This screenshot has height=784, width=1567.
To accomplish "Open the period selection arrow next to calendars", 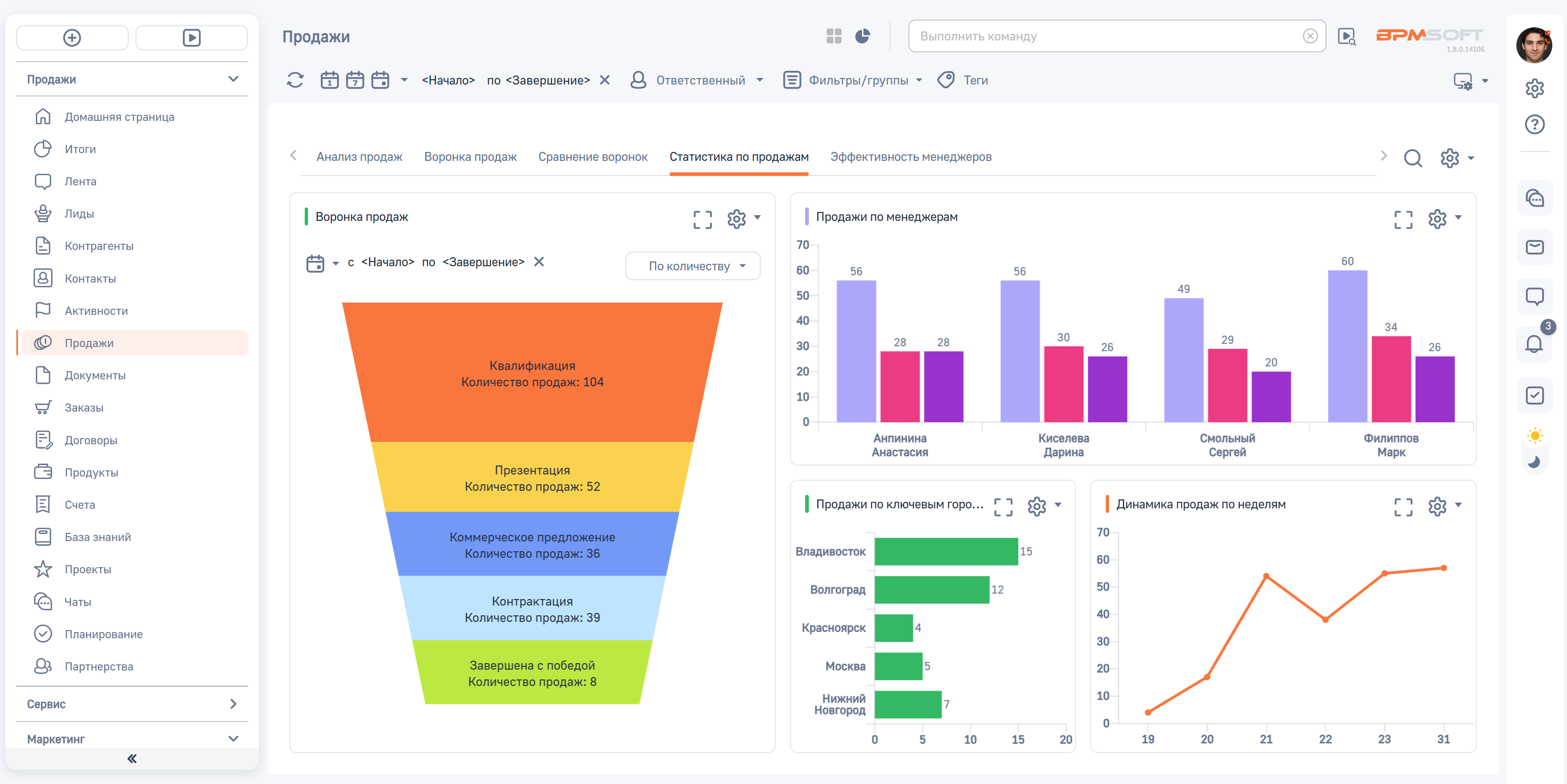I will (x=404, y=80).
